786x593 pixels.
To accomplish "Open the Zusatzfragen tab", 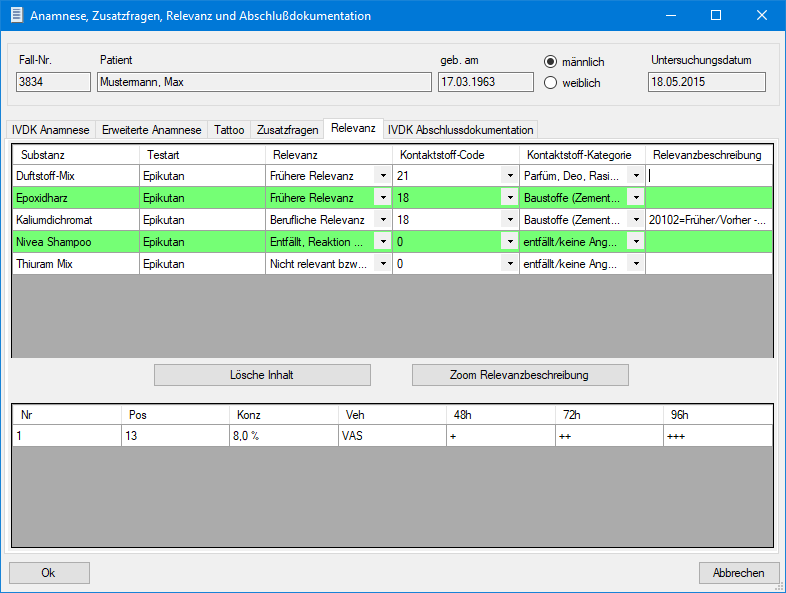I will 288,130.
